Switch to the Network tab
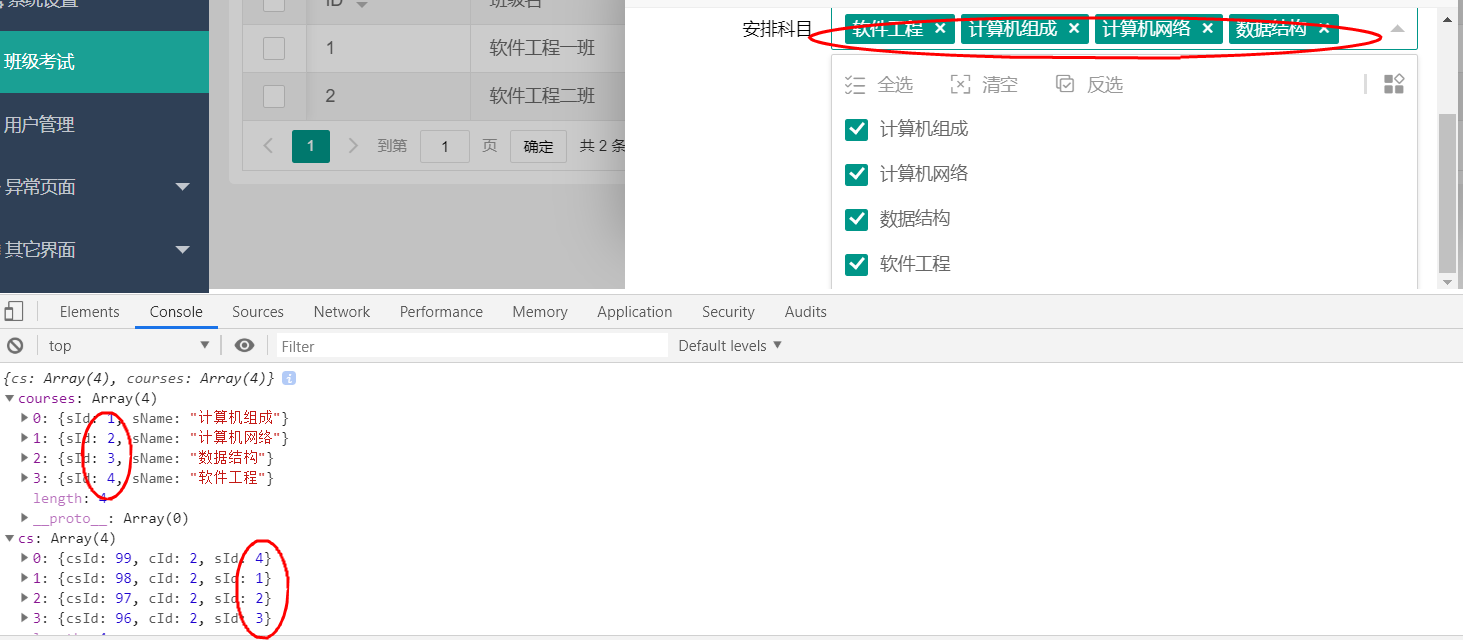The image size is (1463, 640). [x=341, y=311]
